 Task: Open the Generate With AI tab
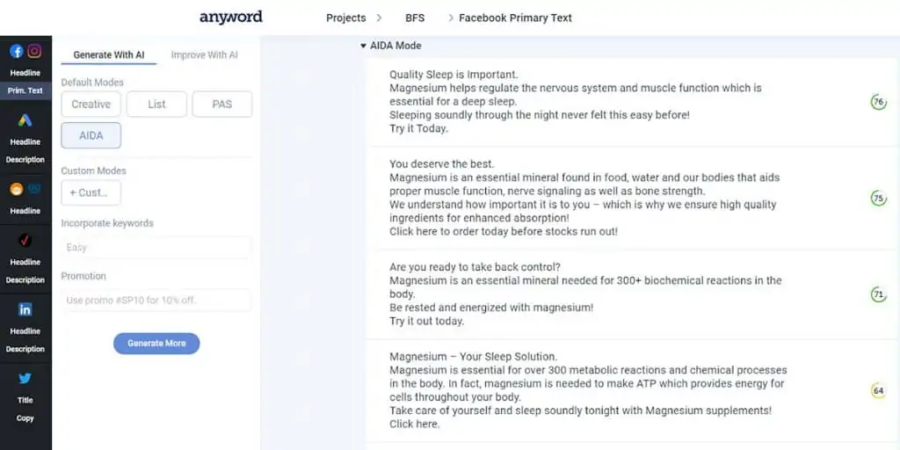tap(107, 55)
